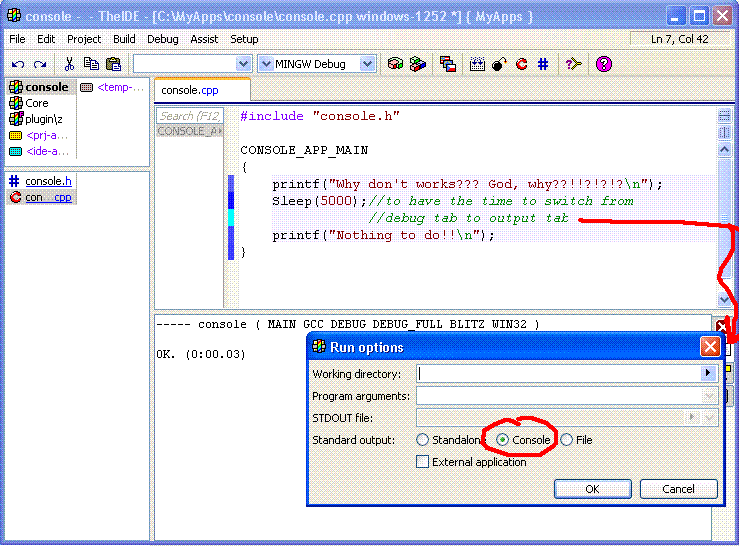The image size is (739, 546).
Task: Select the Console output radio button
Action: click(504, 440)
